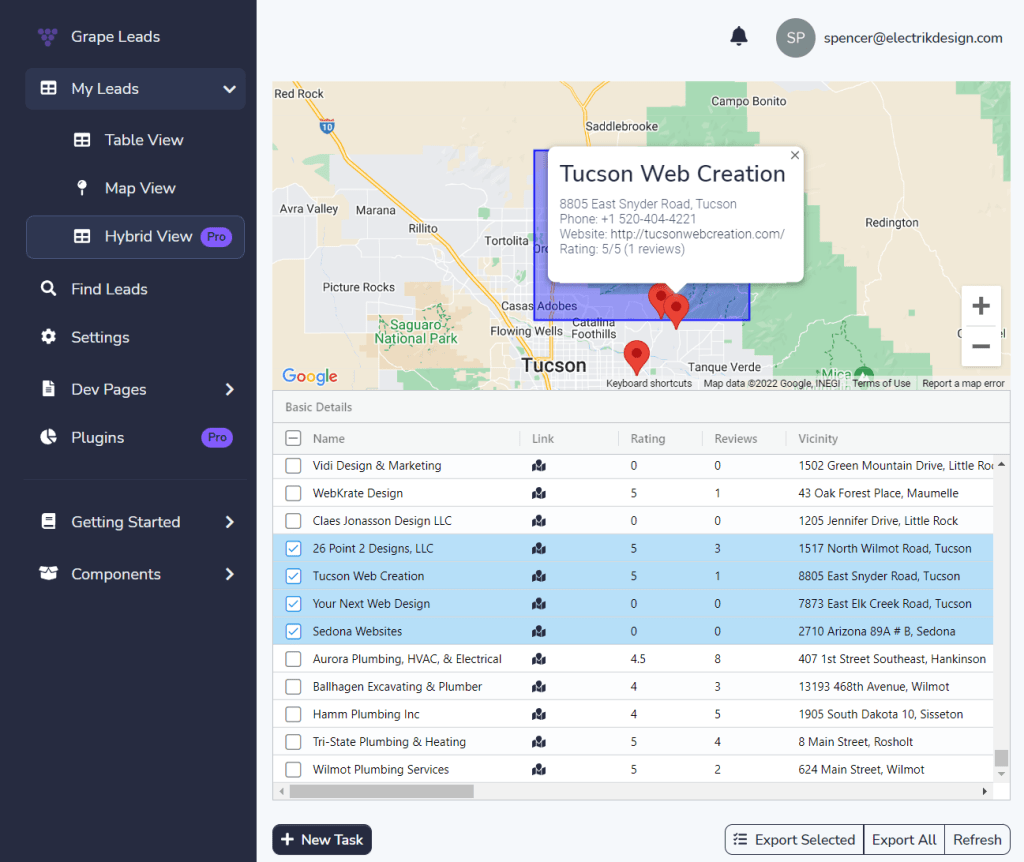Open map link icon for WebKrate Design
The image size is (1024, 862).
pyautogui.click(x=539, y=493)
